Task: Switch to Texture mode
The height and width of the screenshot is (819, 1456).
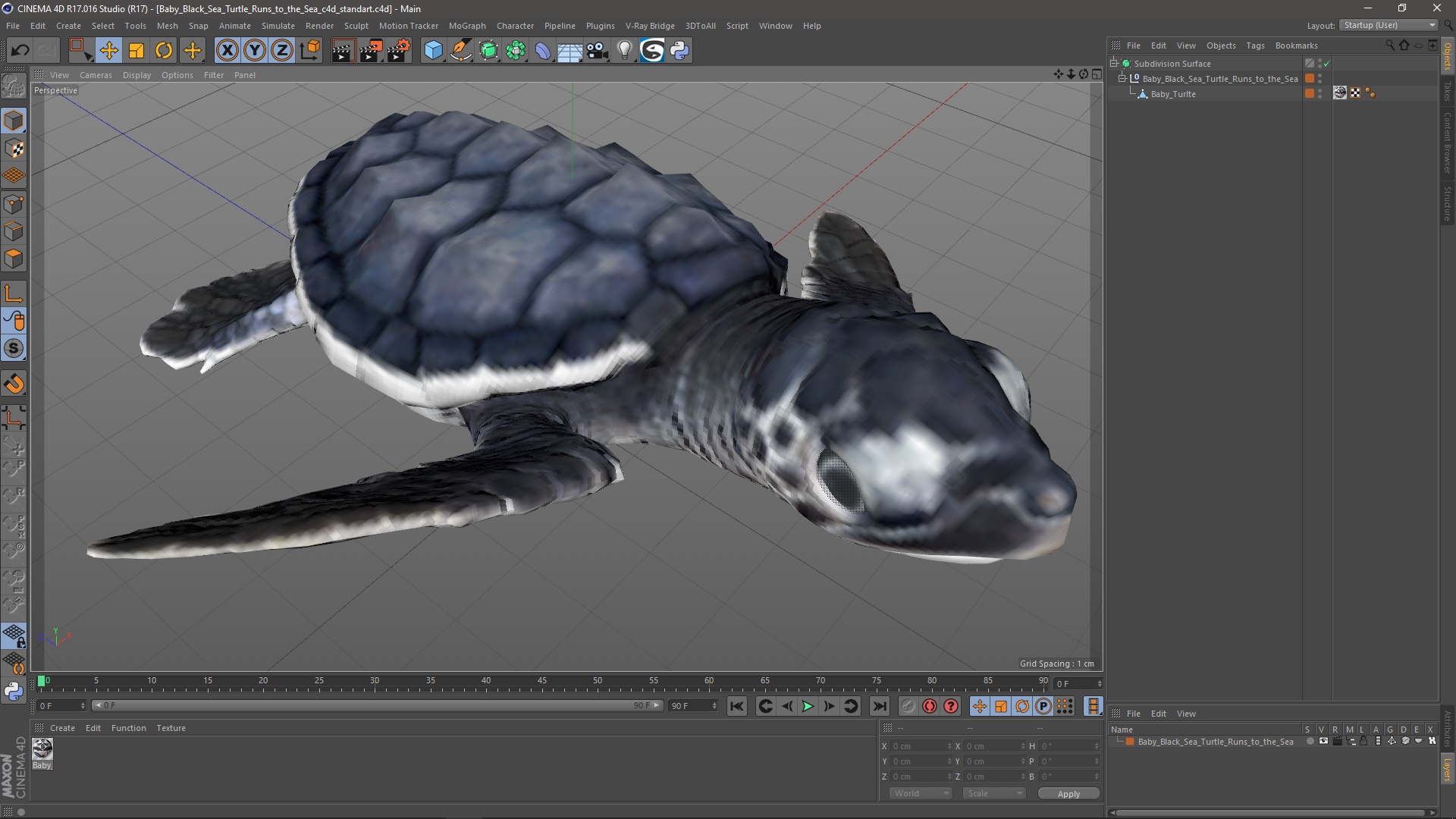Action: [x=14, y=149]
